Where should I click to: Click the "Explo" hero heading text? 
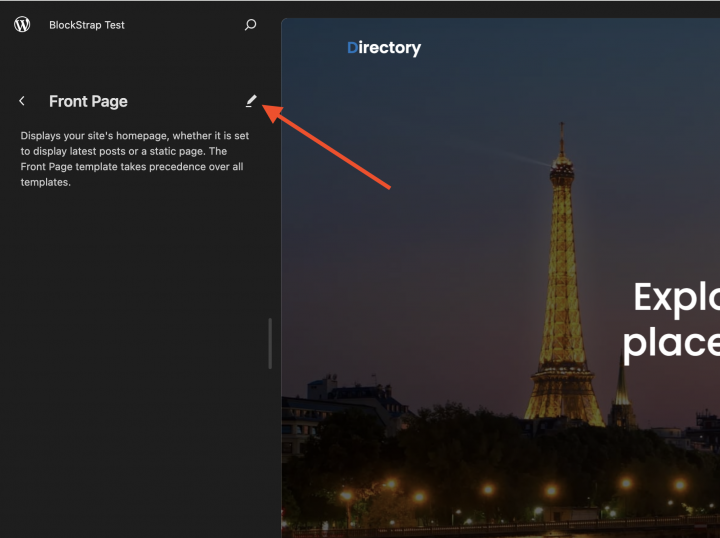click(x=676, y=297)
